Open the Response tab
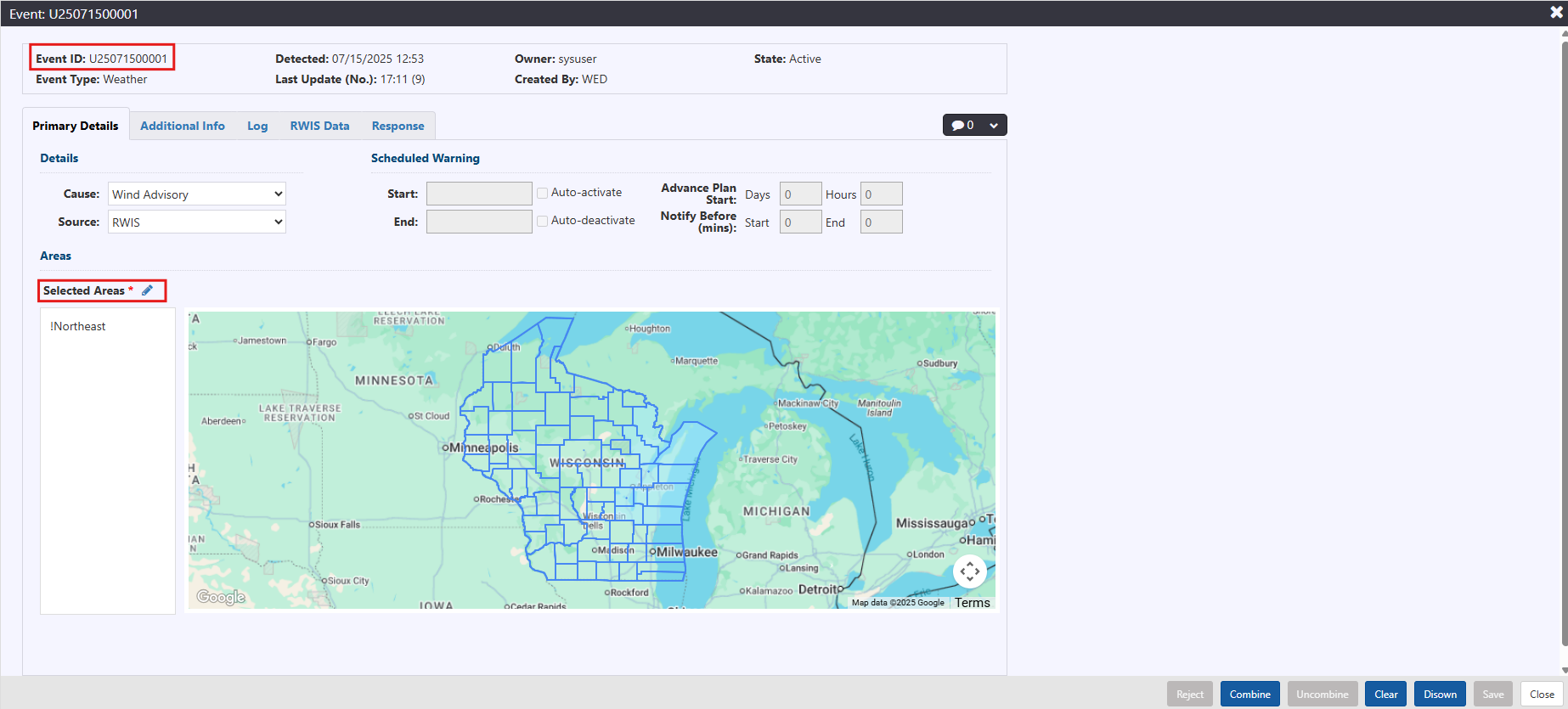1568x709 pixels. (x=398, y=126)
